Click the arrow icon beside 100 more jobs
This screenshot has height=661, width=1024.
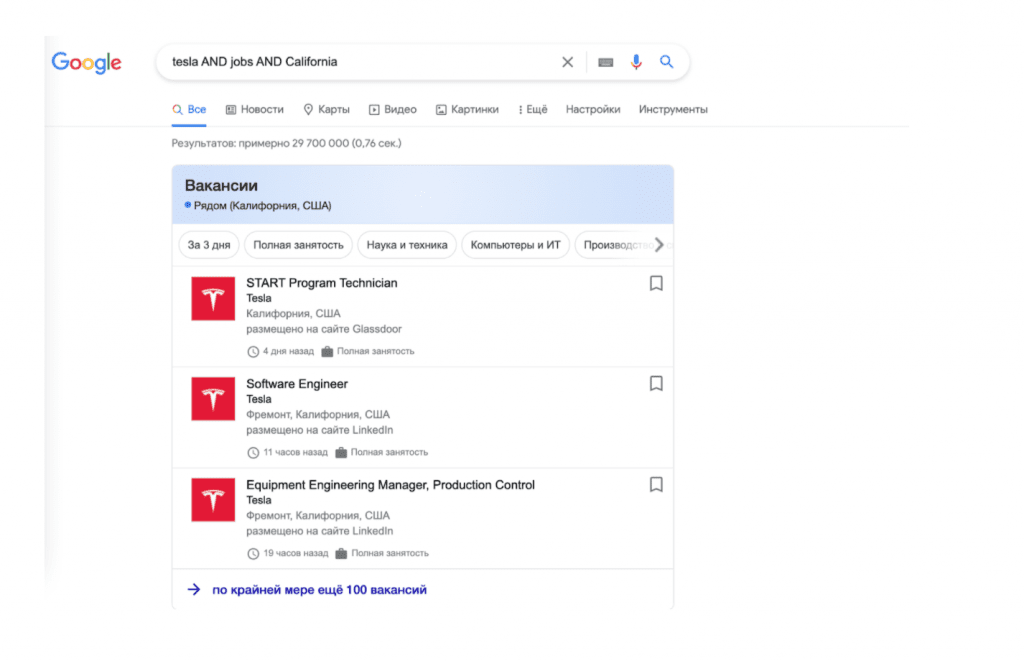pos(194,590)
